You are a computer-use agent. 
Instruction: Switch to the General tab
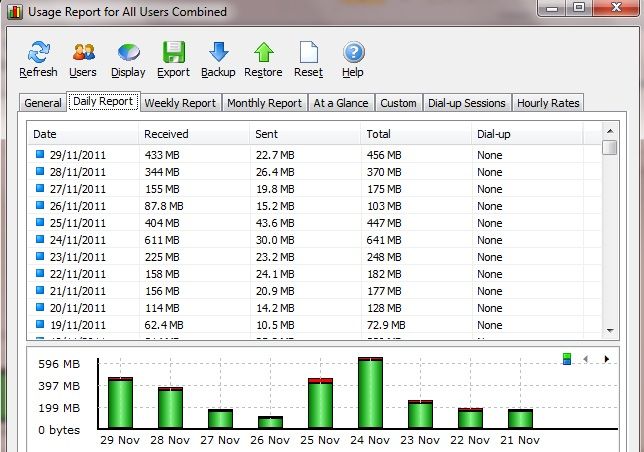pyautogui.click(x=43, y=103)
